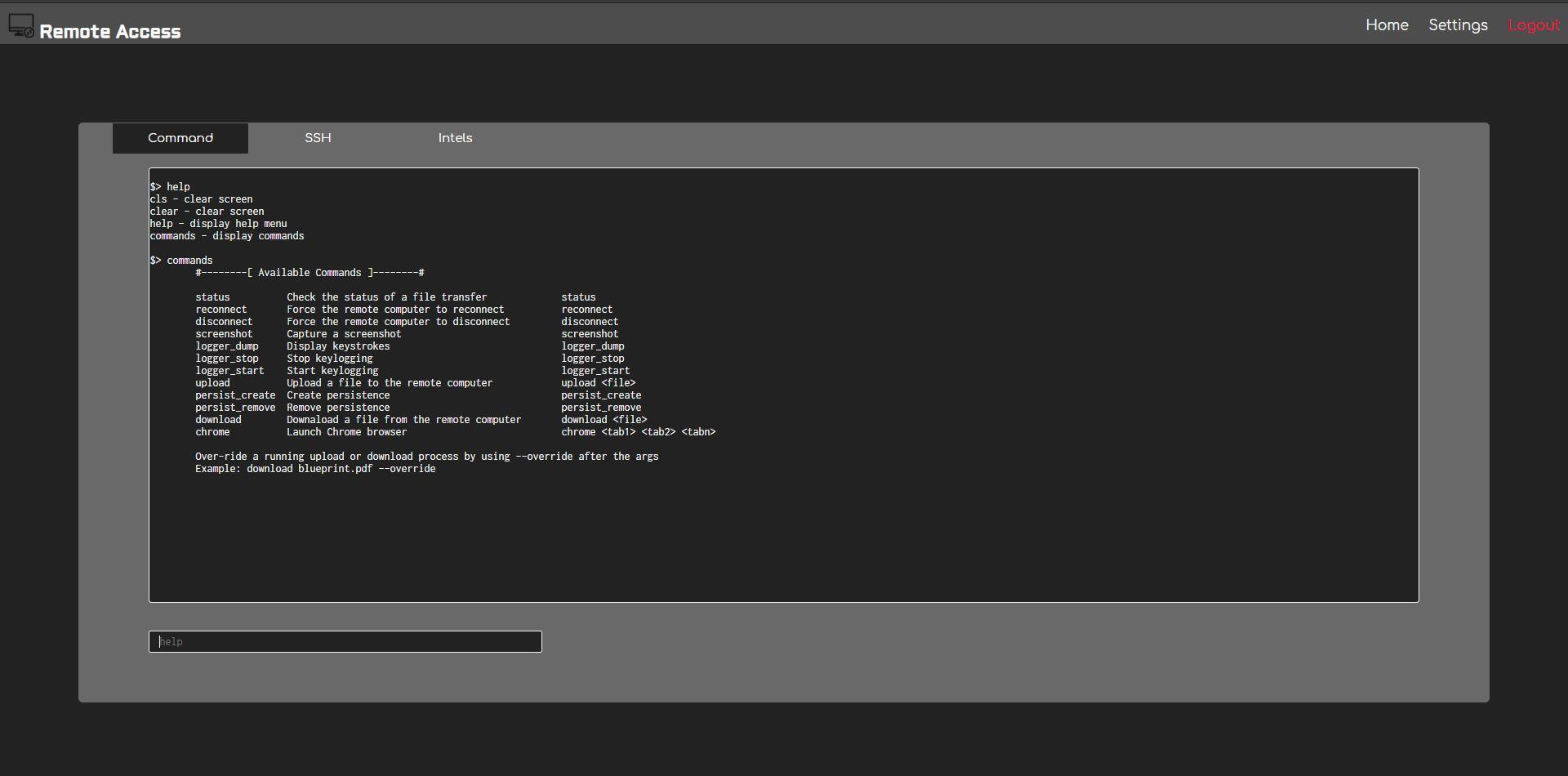Click 'cls - clear screen' help entry
This screenshot has height=776, width=1568.
click(201, 199)
